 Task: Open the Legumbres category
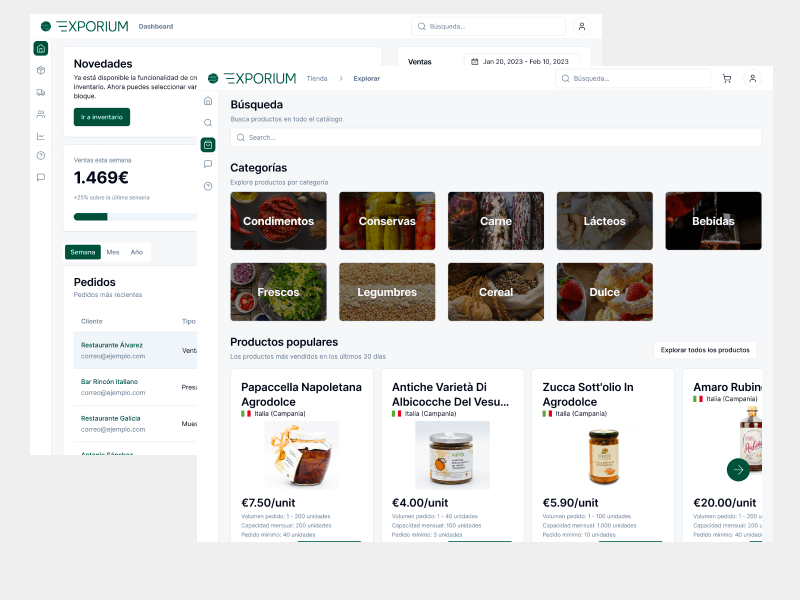(387, 292)
